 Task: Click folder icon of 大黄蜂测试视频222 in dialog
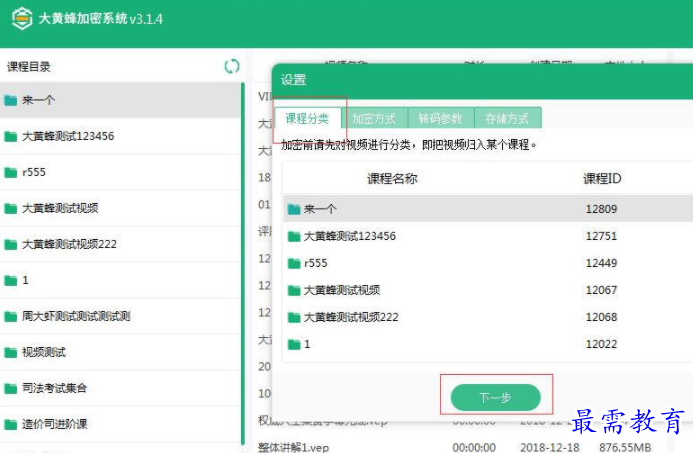pyautogui.click(x=293, y=317)
